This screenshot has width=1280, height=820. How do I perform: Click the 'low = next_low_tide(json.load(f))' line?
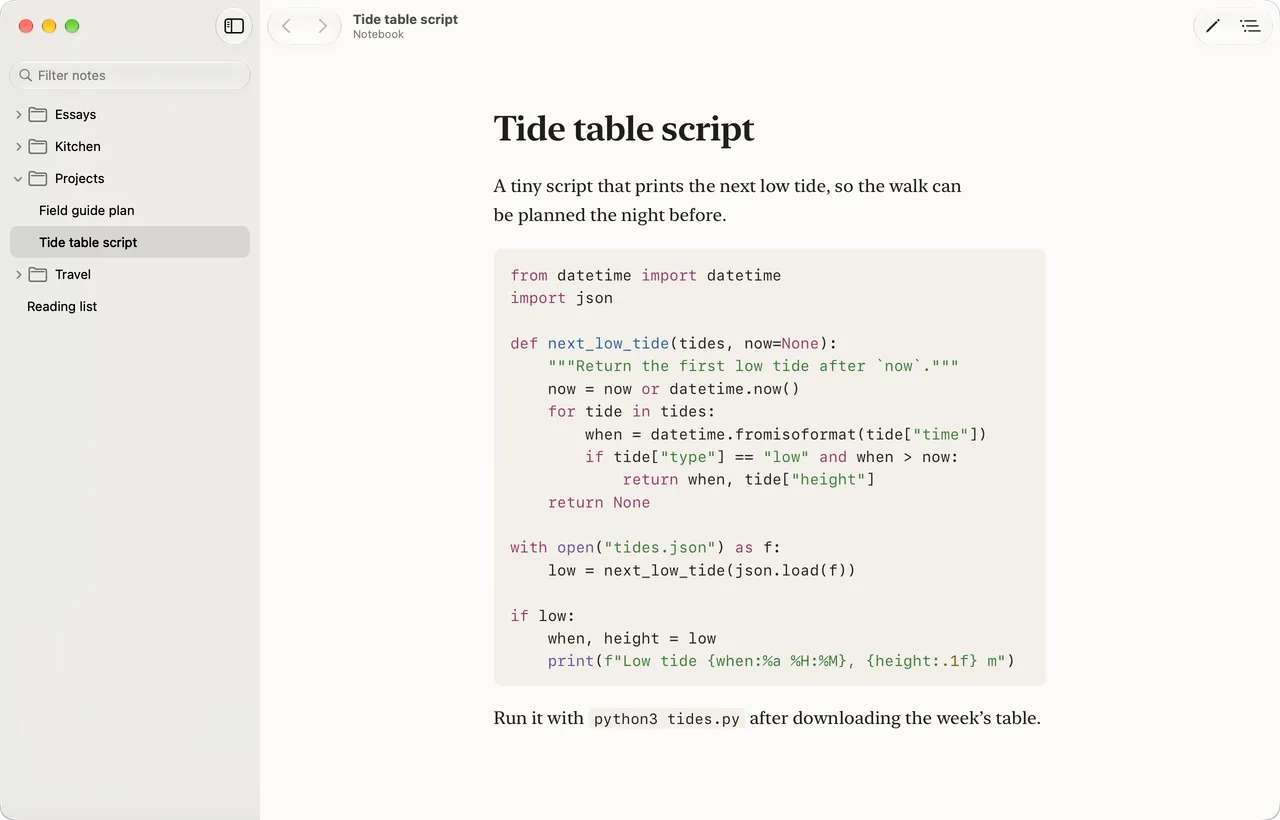click(702, 570)
